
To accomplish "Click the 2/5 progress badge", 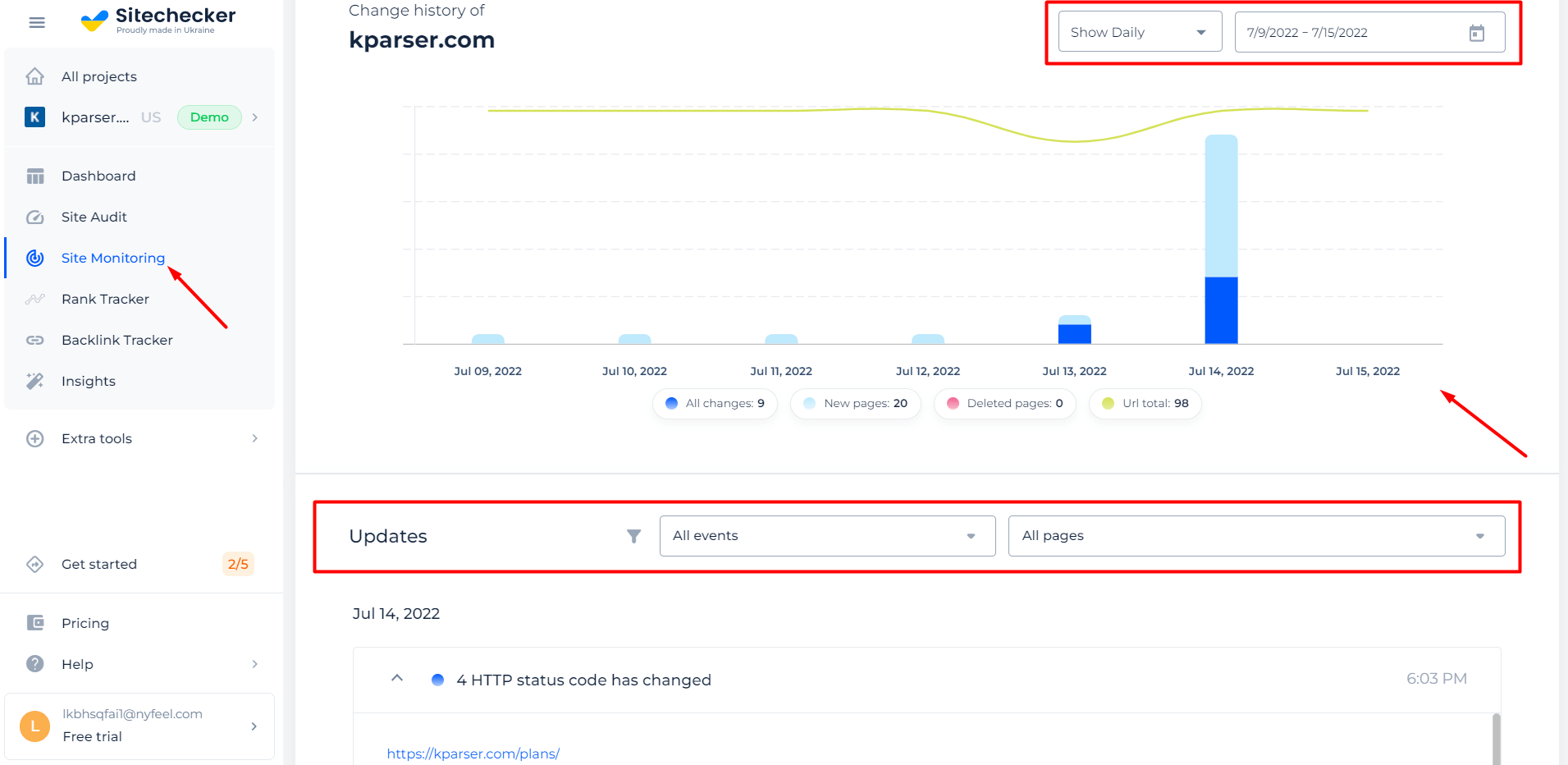I will pos(238,564).
